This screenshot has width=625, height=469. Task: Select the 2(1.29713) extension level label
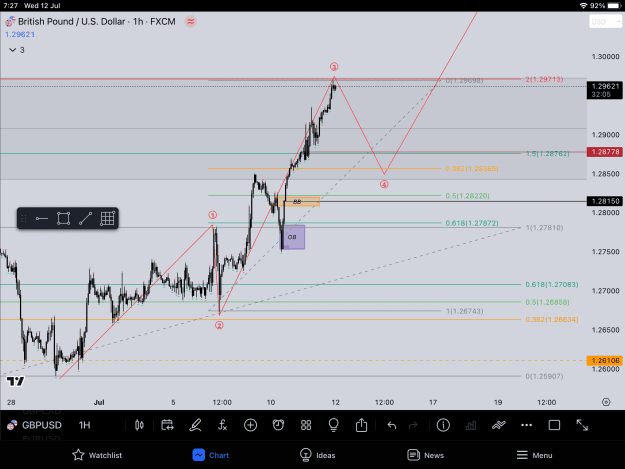coord(544,79)
